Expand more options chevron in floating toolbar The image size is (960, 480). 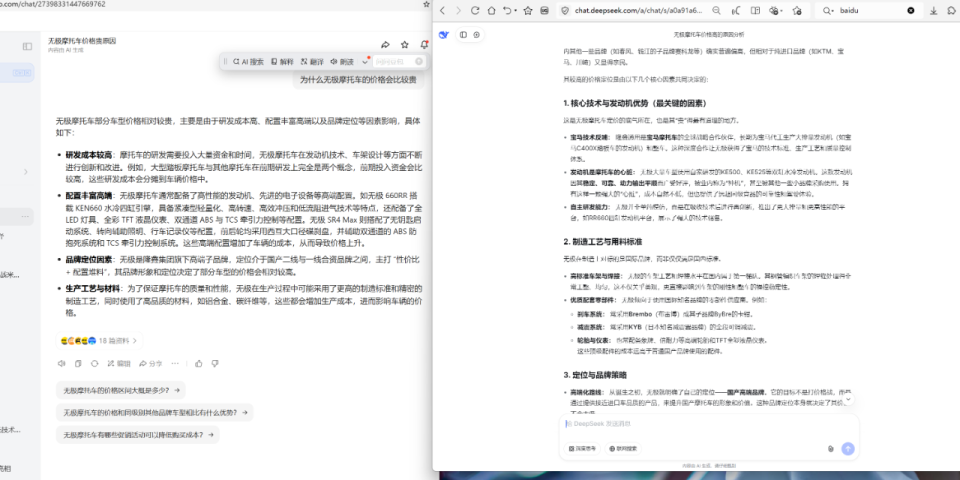click(x=366, y=62)
